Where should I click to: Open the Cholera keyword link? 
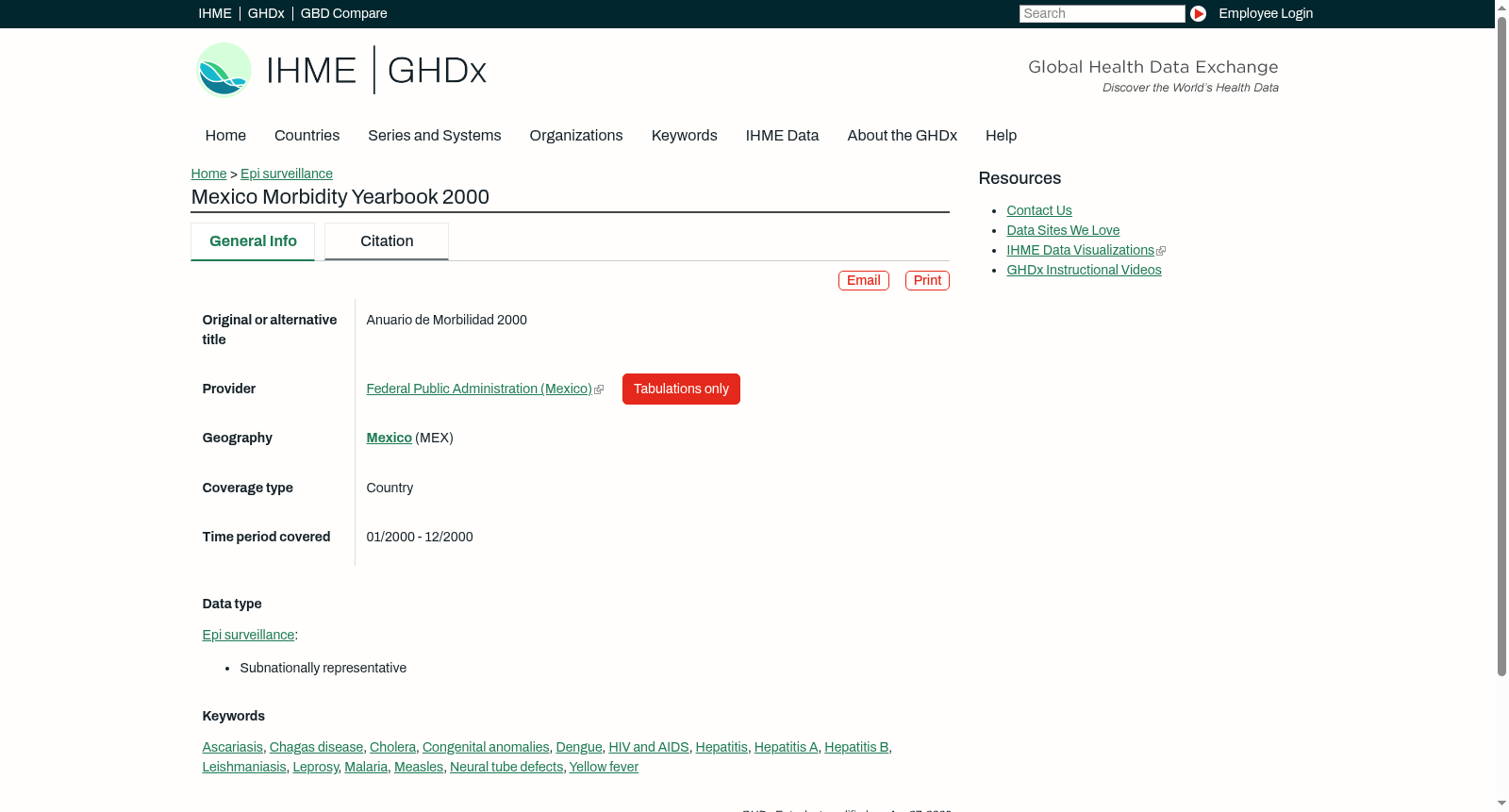392,747
